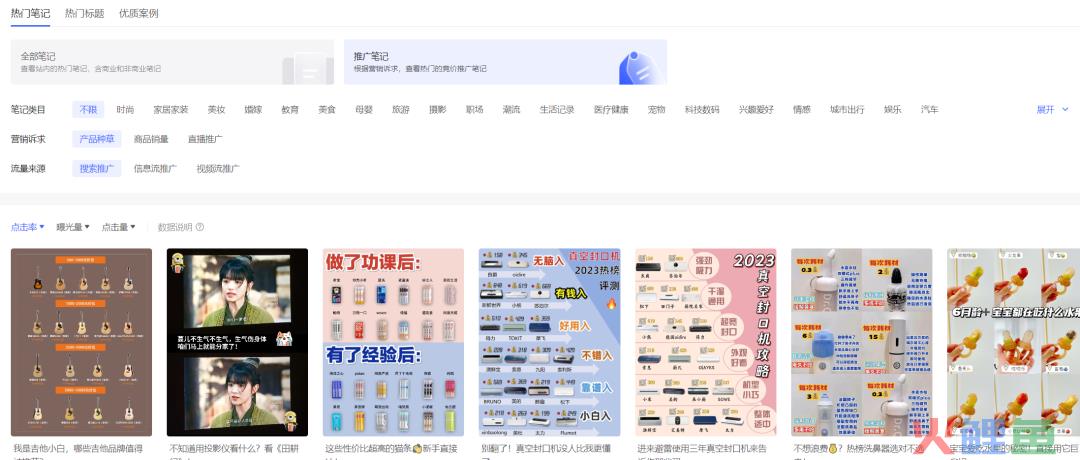Select the 直播推广 marketing goal

click(x=205, y=139)
